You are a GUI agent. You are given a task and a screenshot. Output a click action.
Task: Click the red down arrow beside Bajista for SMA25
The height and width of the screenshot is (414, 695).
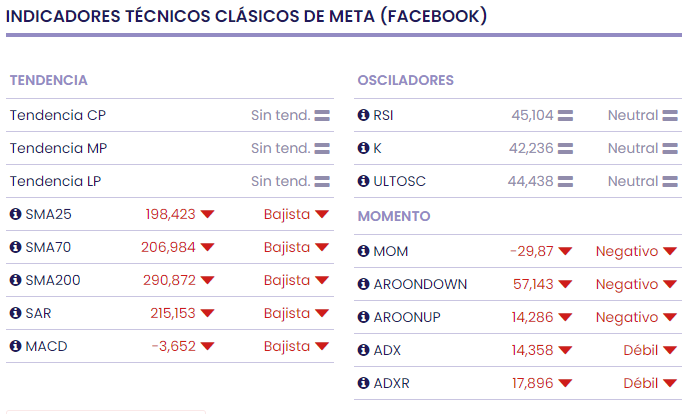[321, 215]
